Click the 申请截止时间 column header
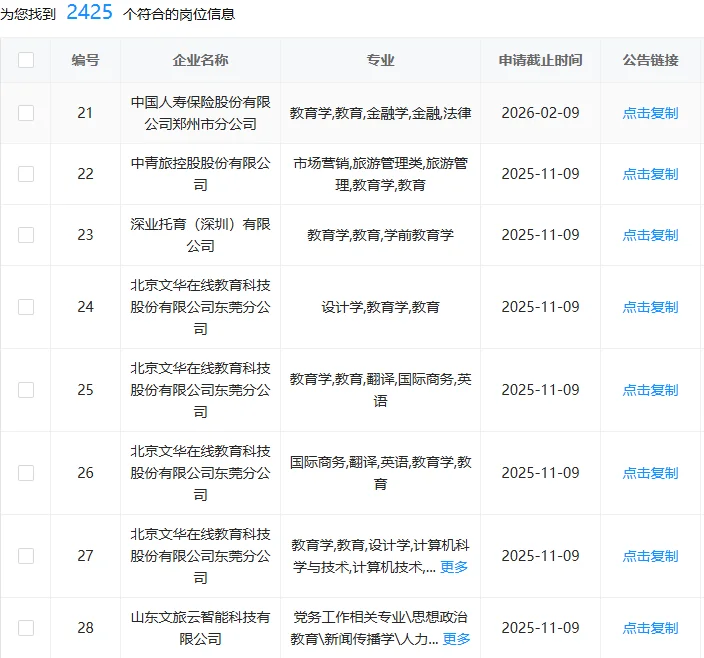The image size is (704, 658). coord(541,60)
